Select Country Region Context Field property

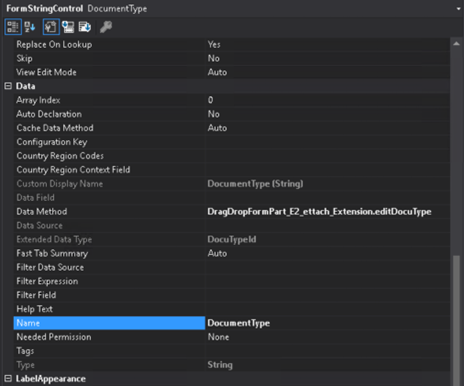pos(73,170)
